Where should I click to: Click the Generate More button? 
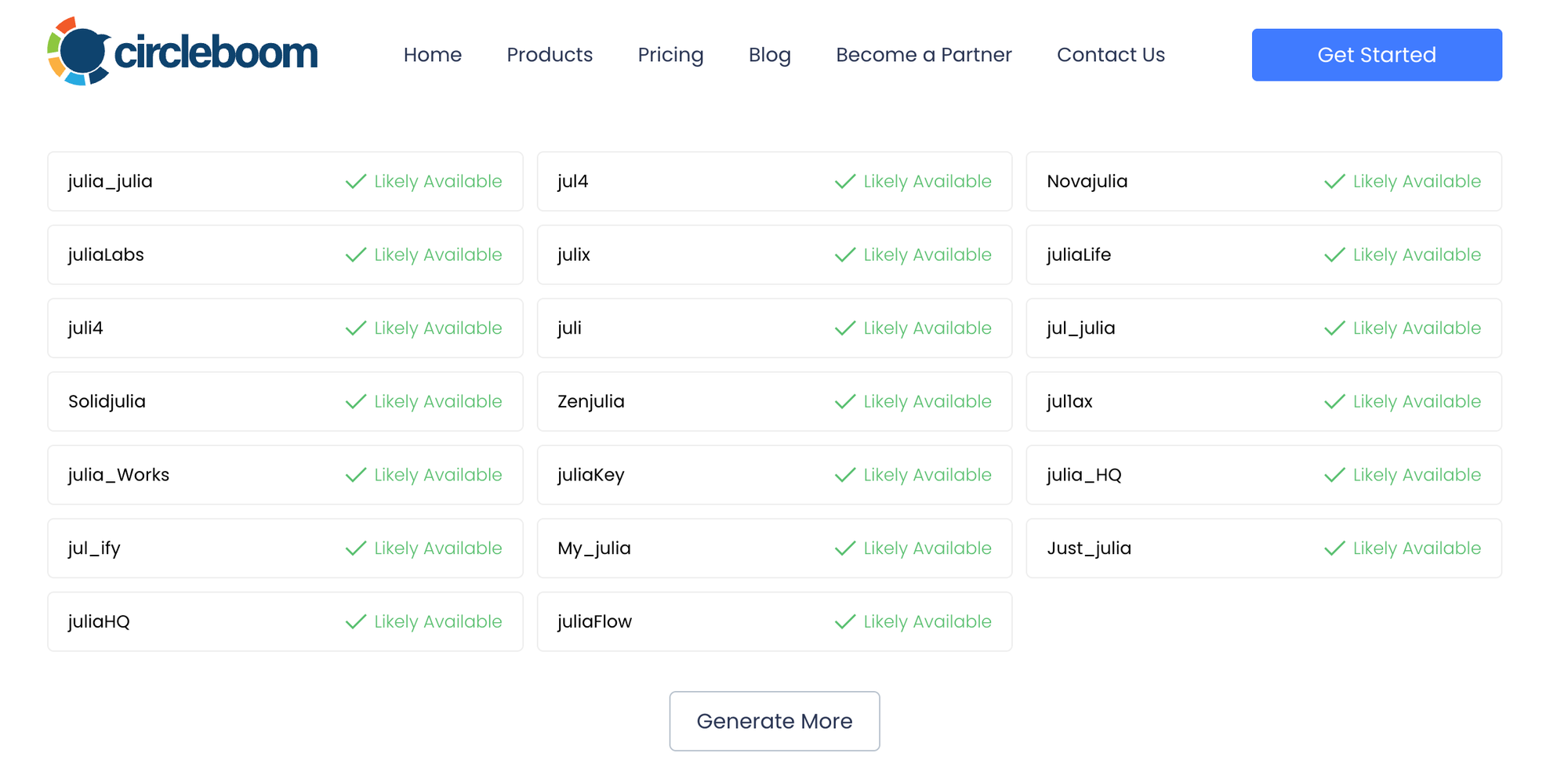(x=774, y=721)
